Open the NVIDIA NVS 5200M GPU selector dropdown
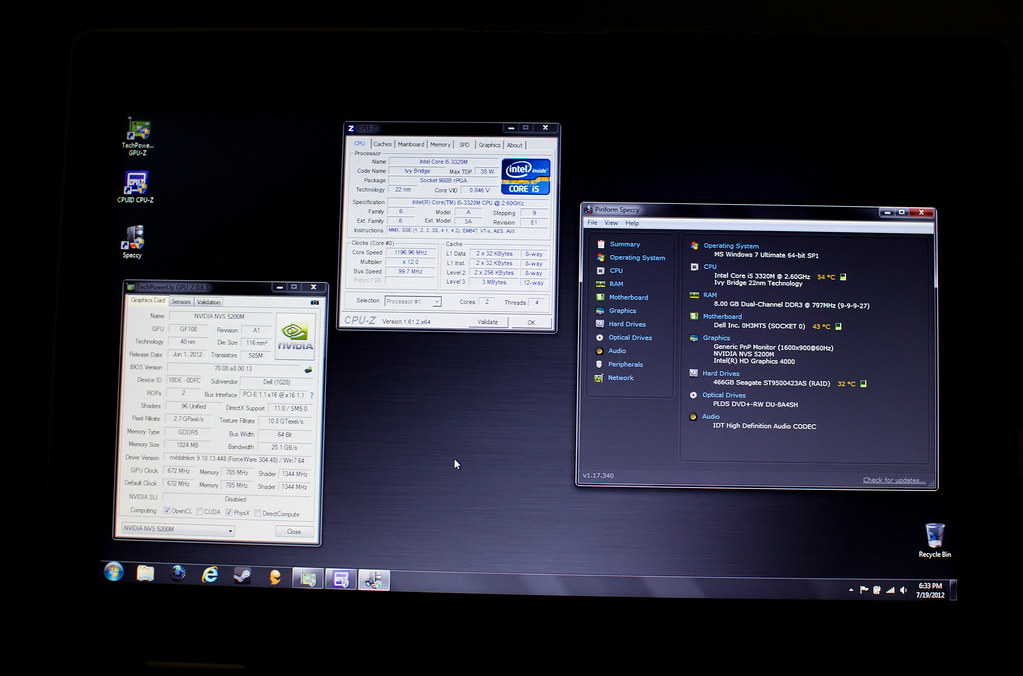This screenshot has width=1023, height=676. coord(177,529)
